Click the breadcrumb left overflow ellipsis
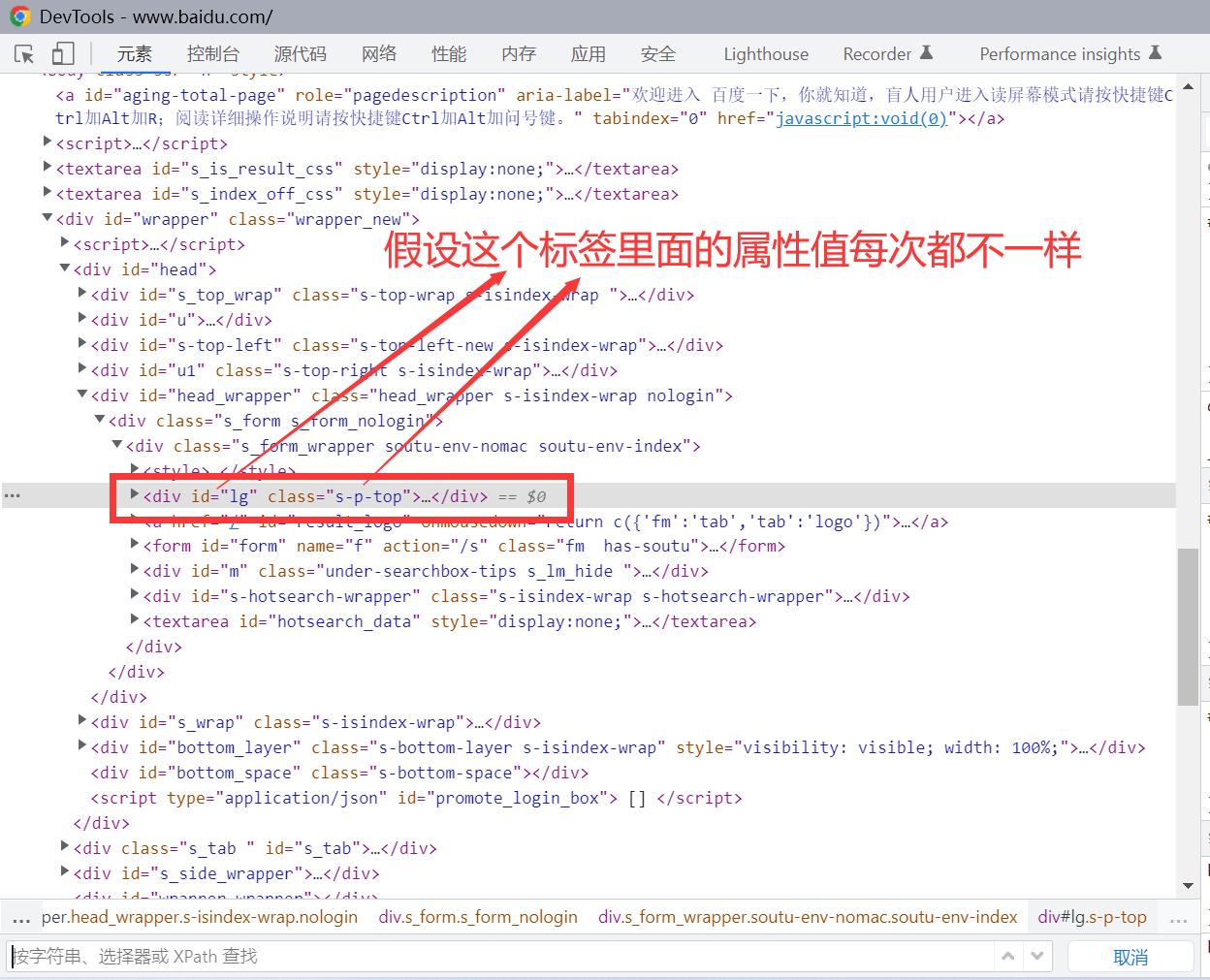 click(20, 918)
